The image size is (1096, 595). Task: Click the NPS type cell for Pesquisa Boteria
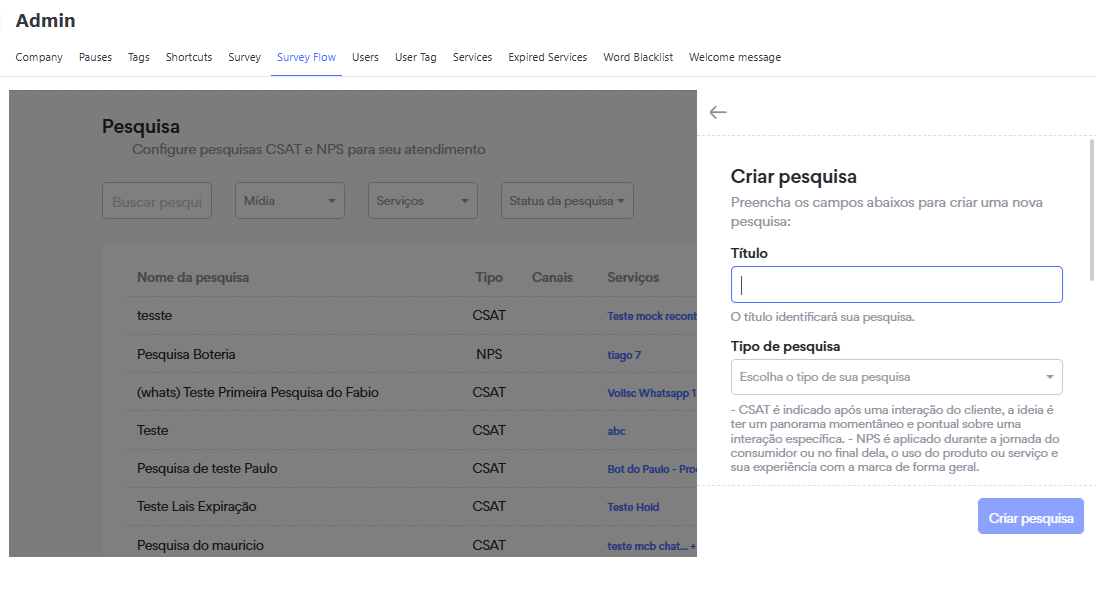(x=489, y=354)
